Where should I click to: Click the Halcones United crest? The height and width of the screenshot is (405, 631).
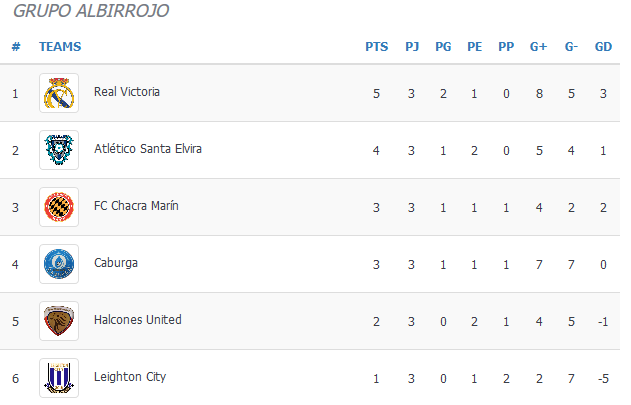tap(59, 321)
